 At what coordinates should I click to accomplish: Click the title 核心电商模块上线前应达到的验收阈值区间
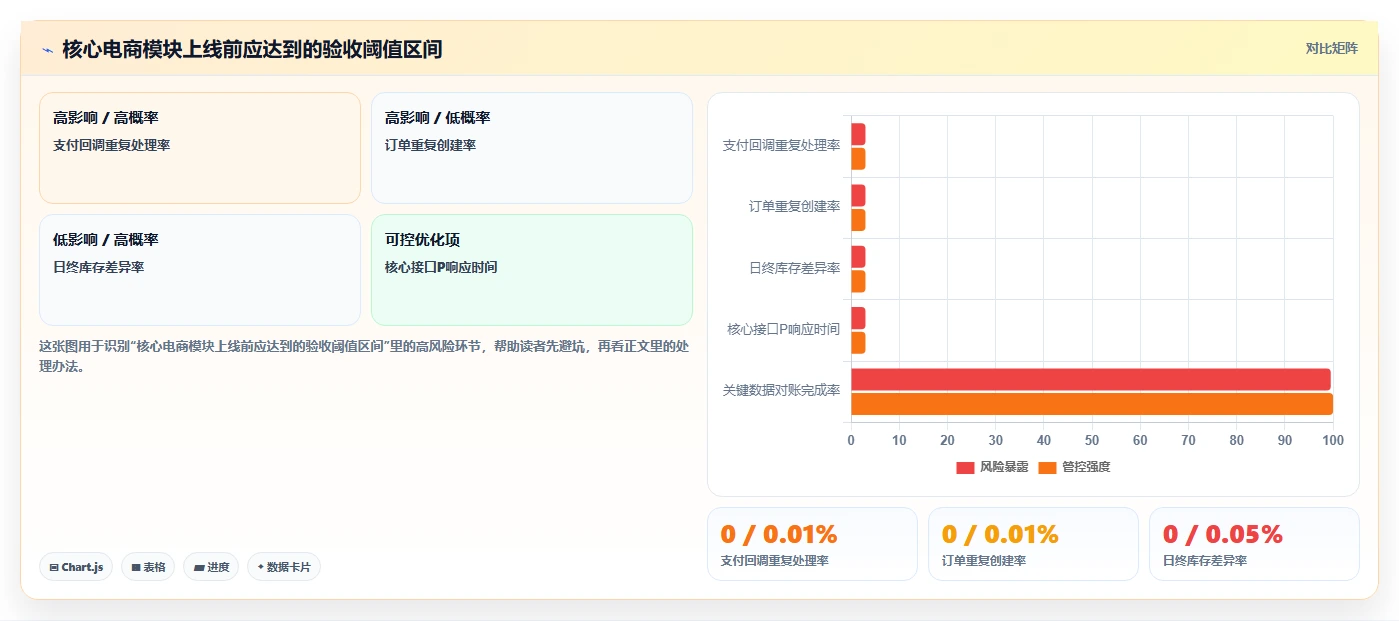click(252, 49)
